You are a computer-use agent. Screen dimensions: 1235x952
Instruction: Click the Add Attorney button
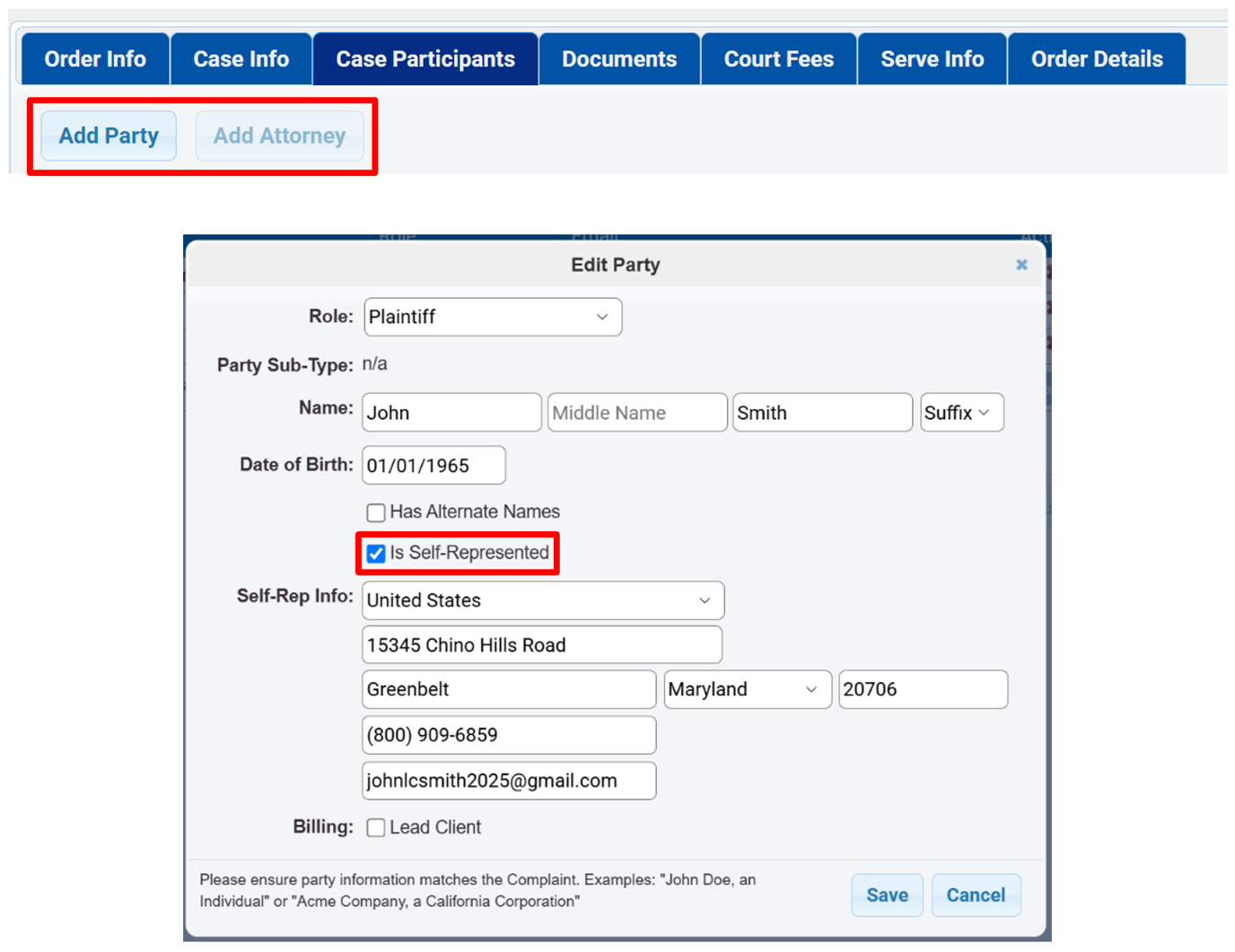pos(279,135)
